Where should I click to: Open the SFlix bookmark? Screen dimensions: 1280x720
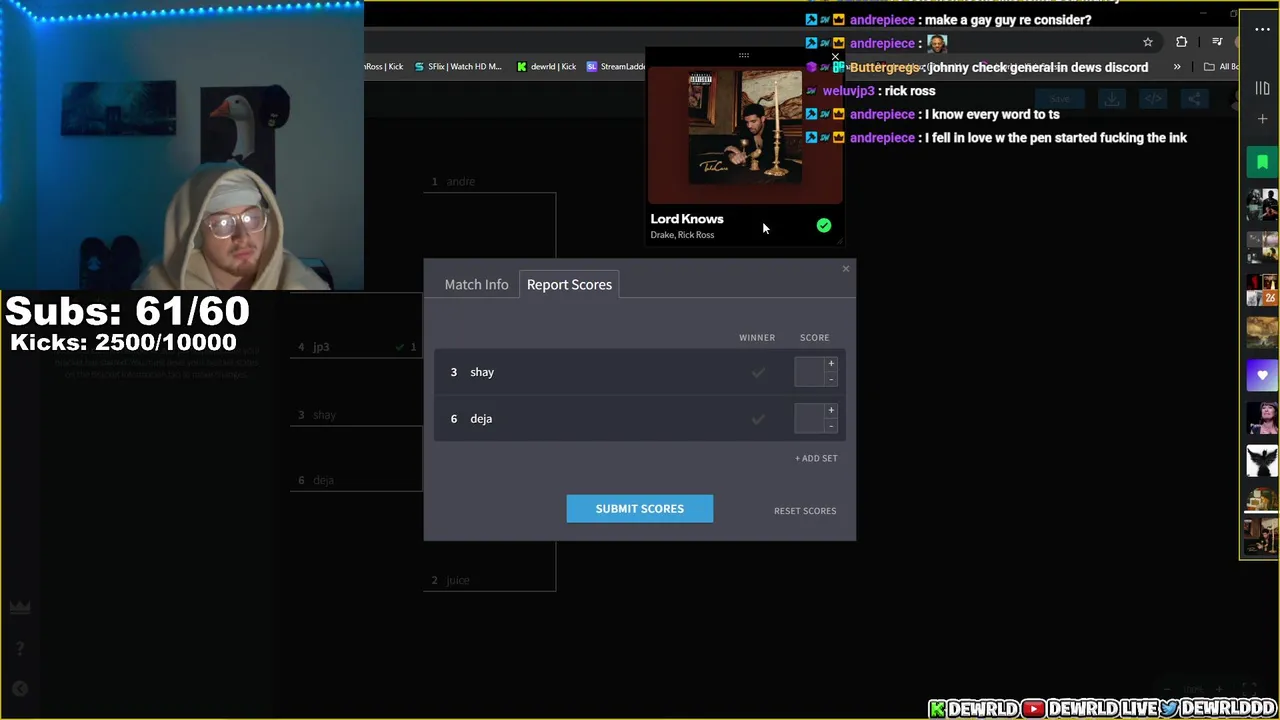click(x=458, y=67)
